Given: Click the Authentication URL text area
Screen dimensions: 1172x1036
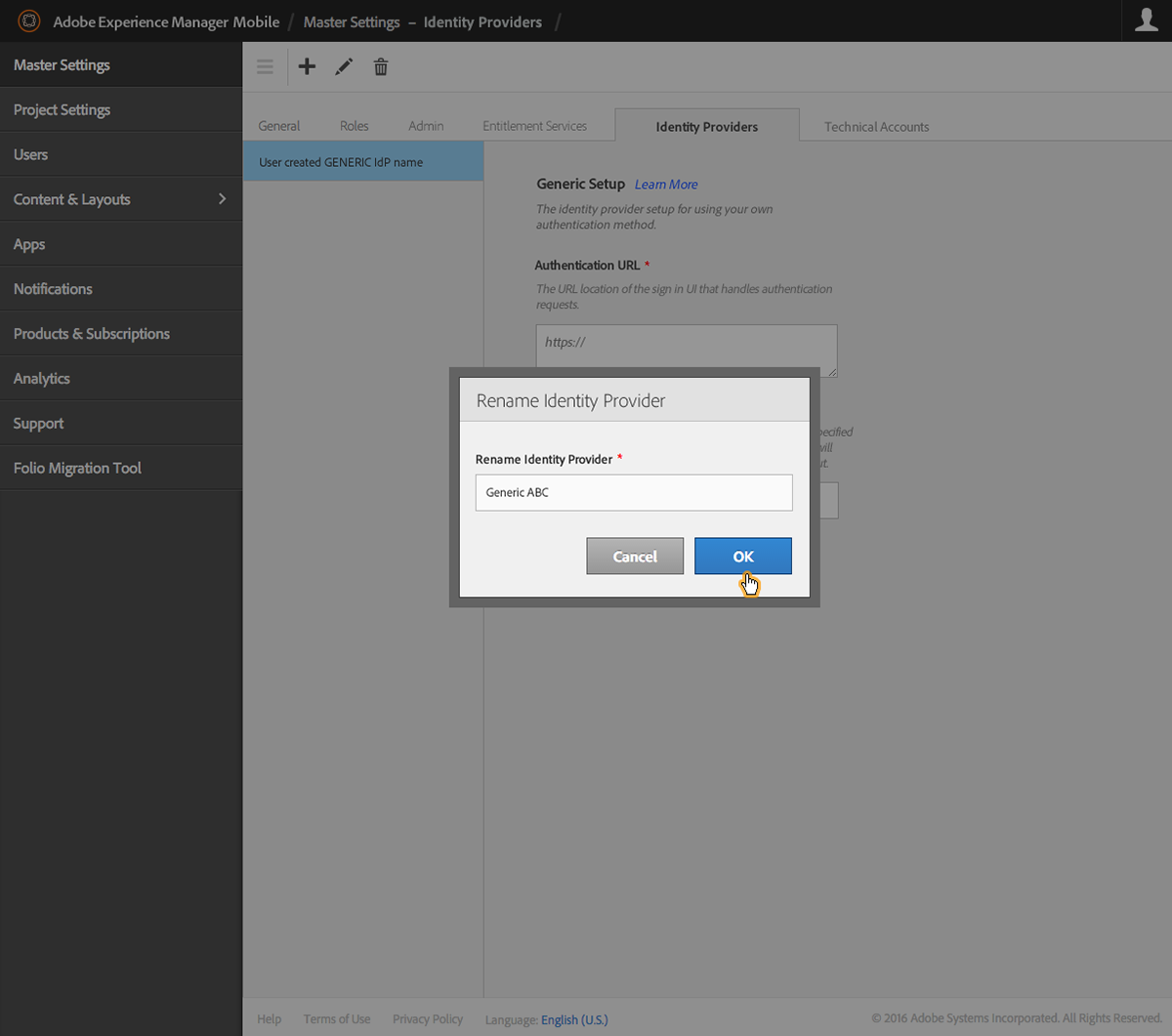Looking at the screenshot, I should [x=687, y=350].
